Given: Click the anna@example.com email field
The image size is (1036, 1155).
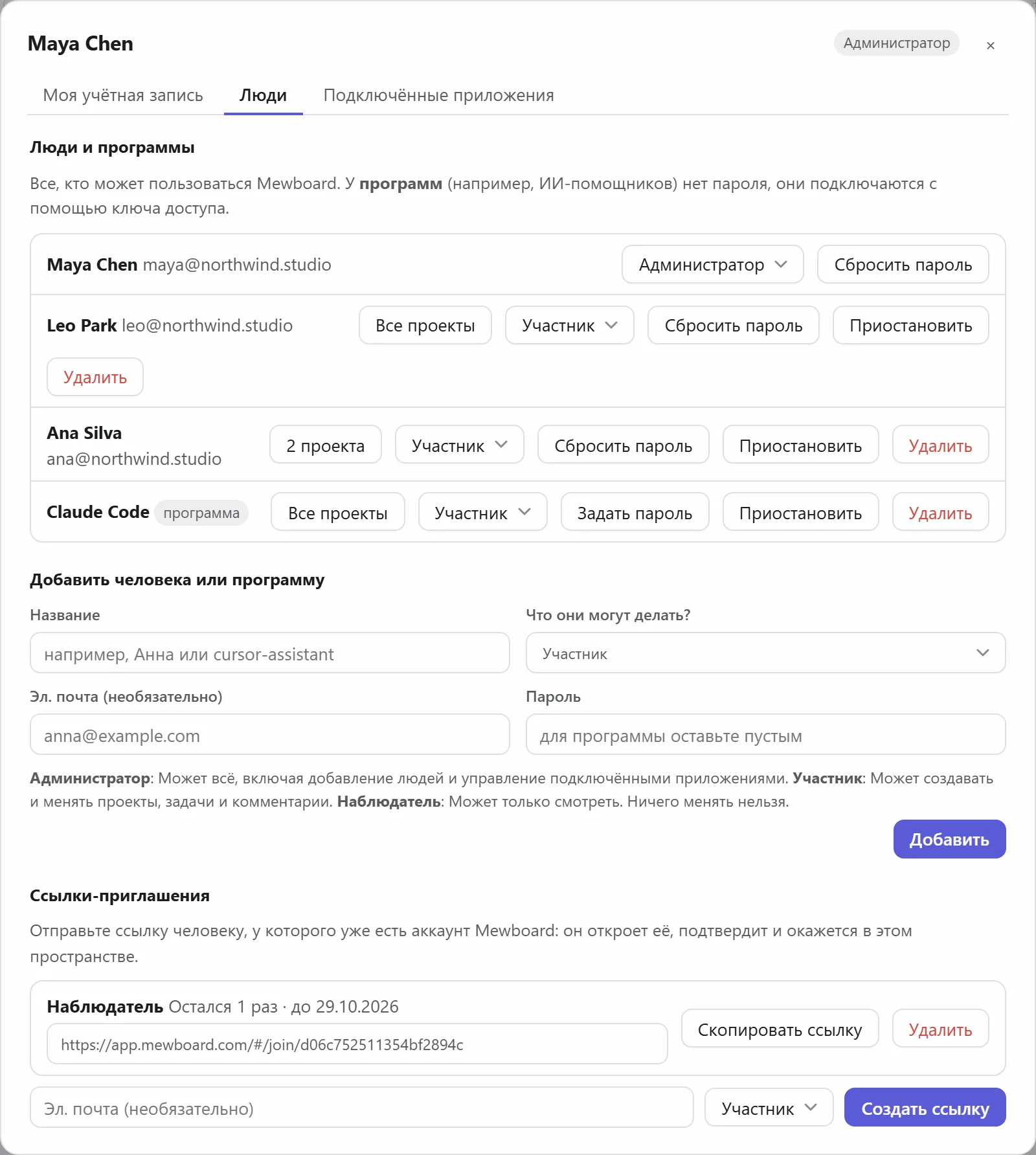Looking at the screenshot, I should 270,735.
